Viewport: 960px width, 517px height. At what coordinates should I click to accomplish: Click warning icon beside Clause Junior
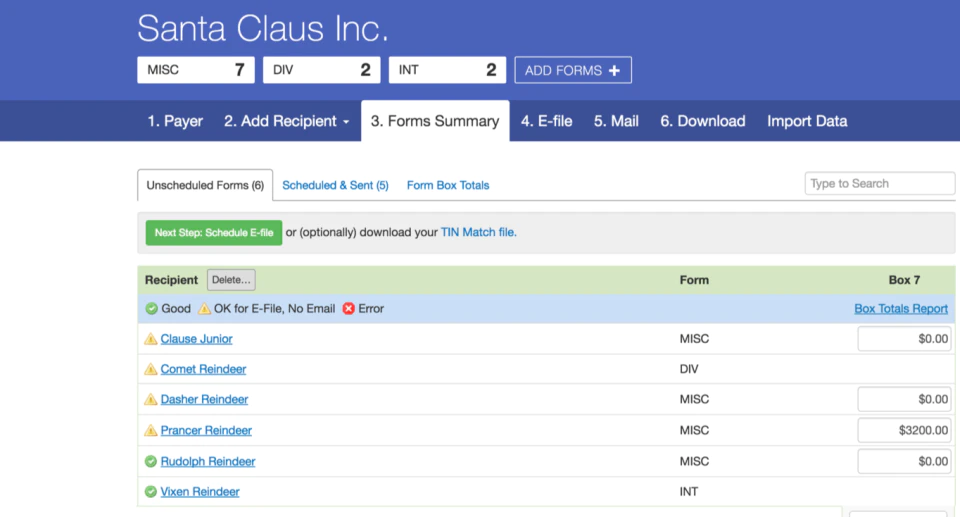tap(151, 339)
